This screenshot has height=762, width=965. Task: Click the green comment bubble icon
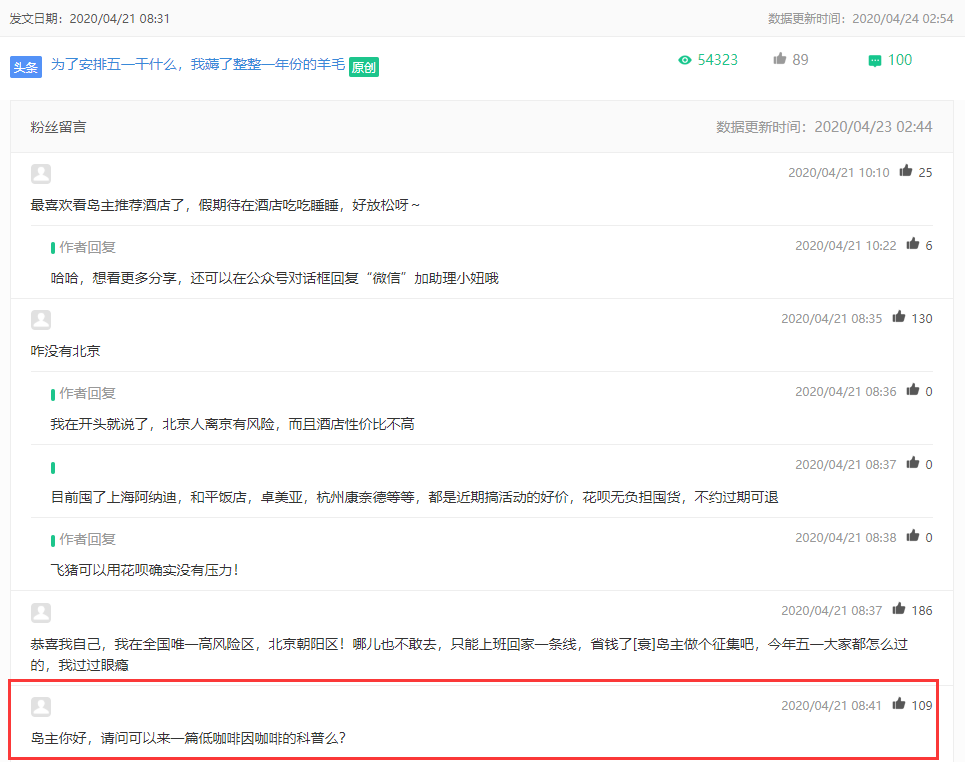coord(875,61)
